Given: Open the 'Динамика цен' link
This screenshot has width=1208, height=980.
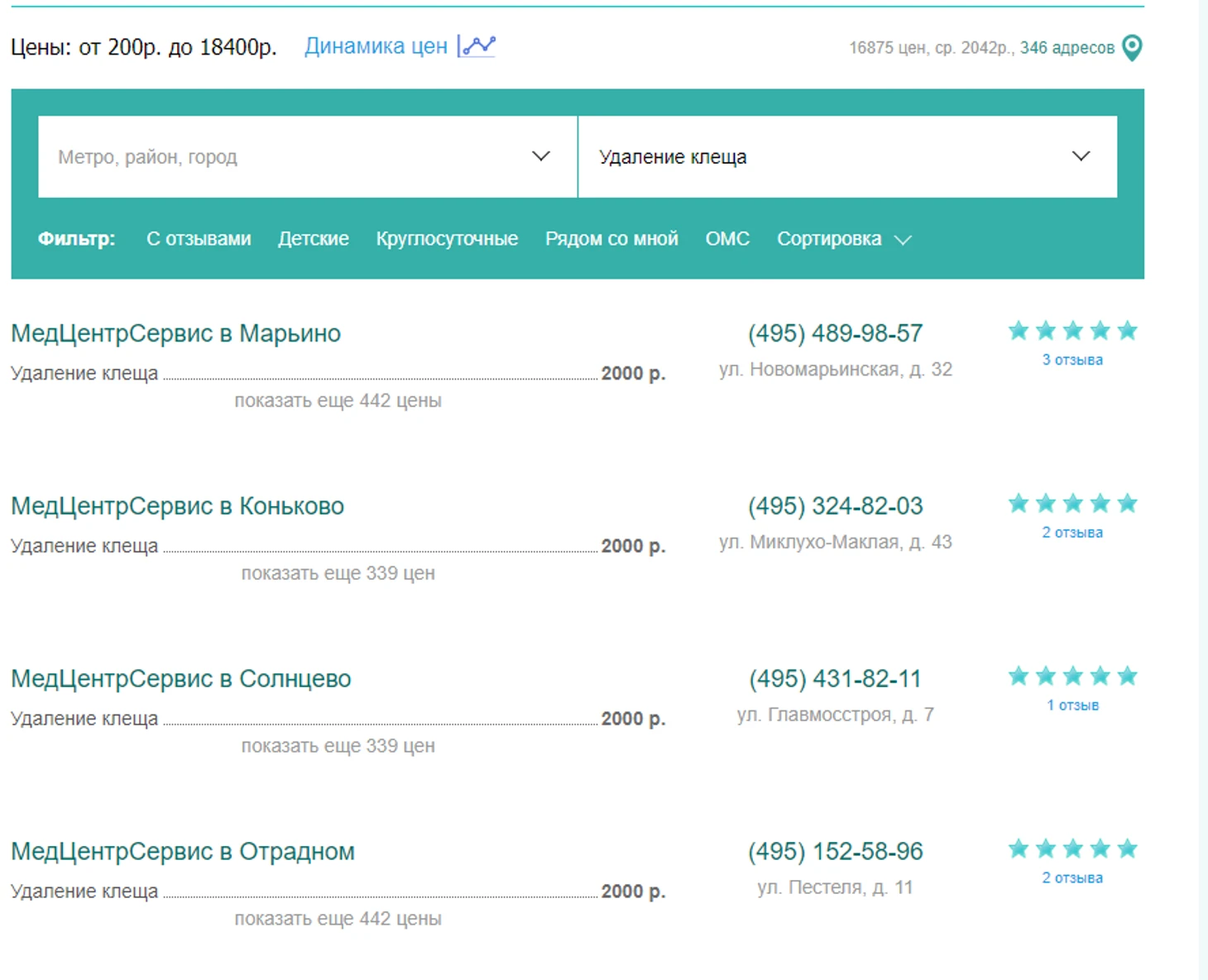Looking at the screenshot, I should 376,46.
